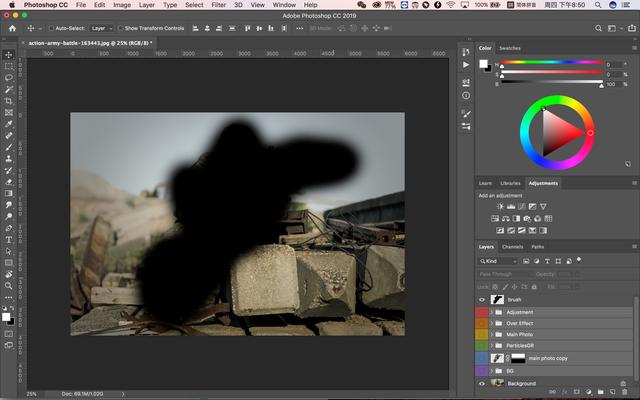Image resolution: width=640 pixels, height=400 pixels.
Task: Expand the Over Effect layer group
Action: [x=492, y=323]
